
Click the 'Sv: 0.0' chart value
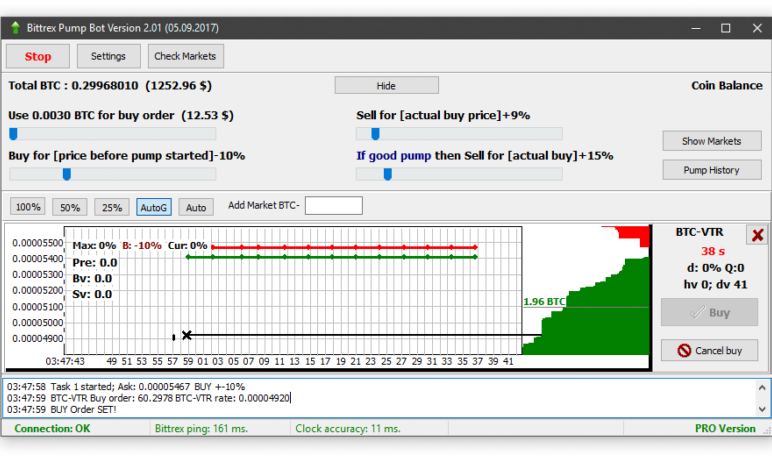click(x=92, y=294)
